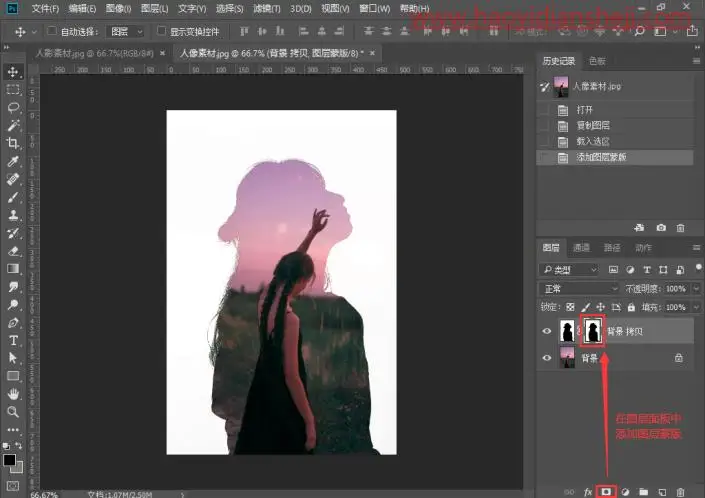Select the History Brush tool
The width and height of the screenshot is (705, 498).
tap(13, 233)
